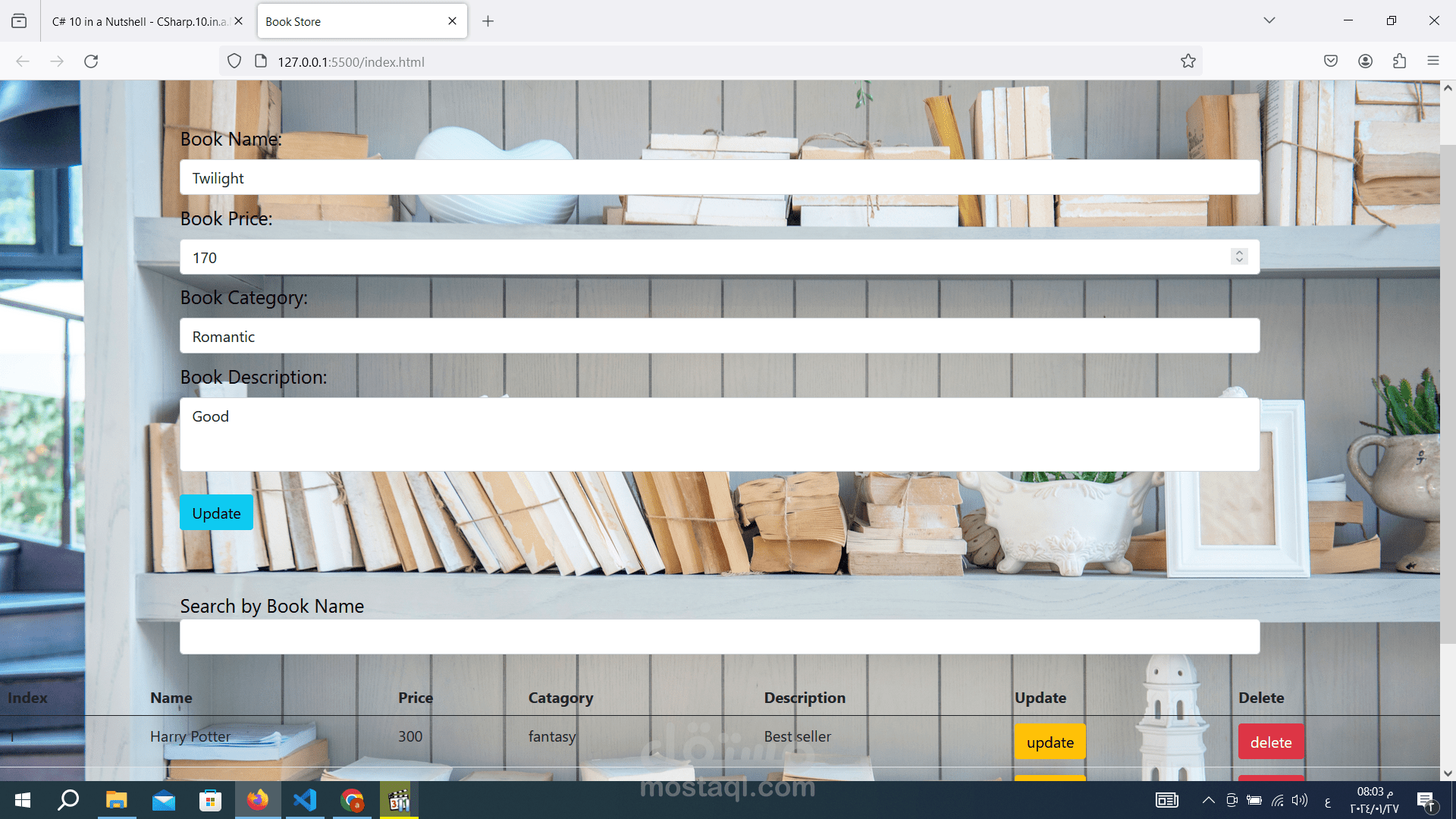Open Visual Studio Code from taskbar
The image size is (1456, 819).
305,800
